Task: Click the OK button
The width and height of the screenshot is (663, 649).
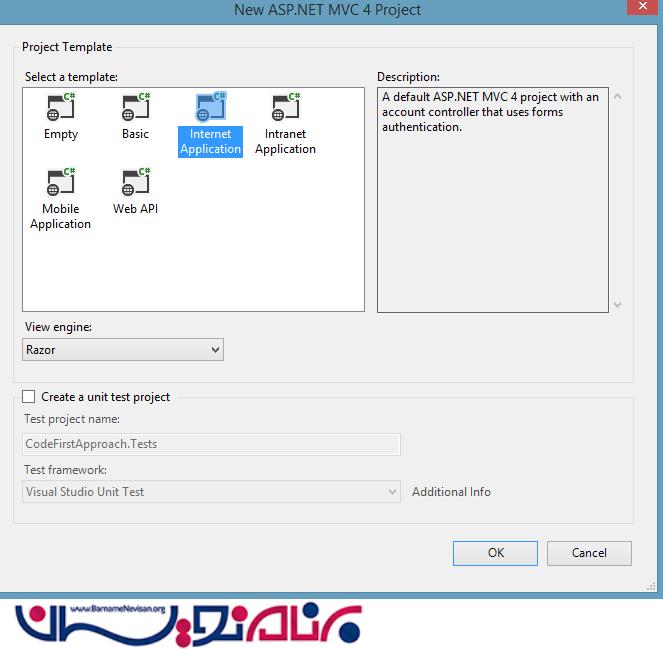Action: click(495, 553)
